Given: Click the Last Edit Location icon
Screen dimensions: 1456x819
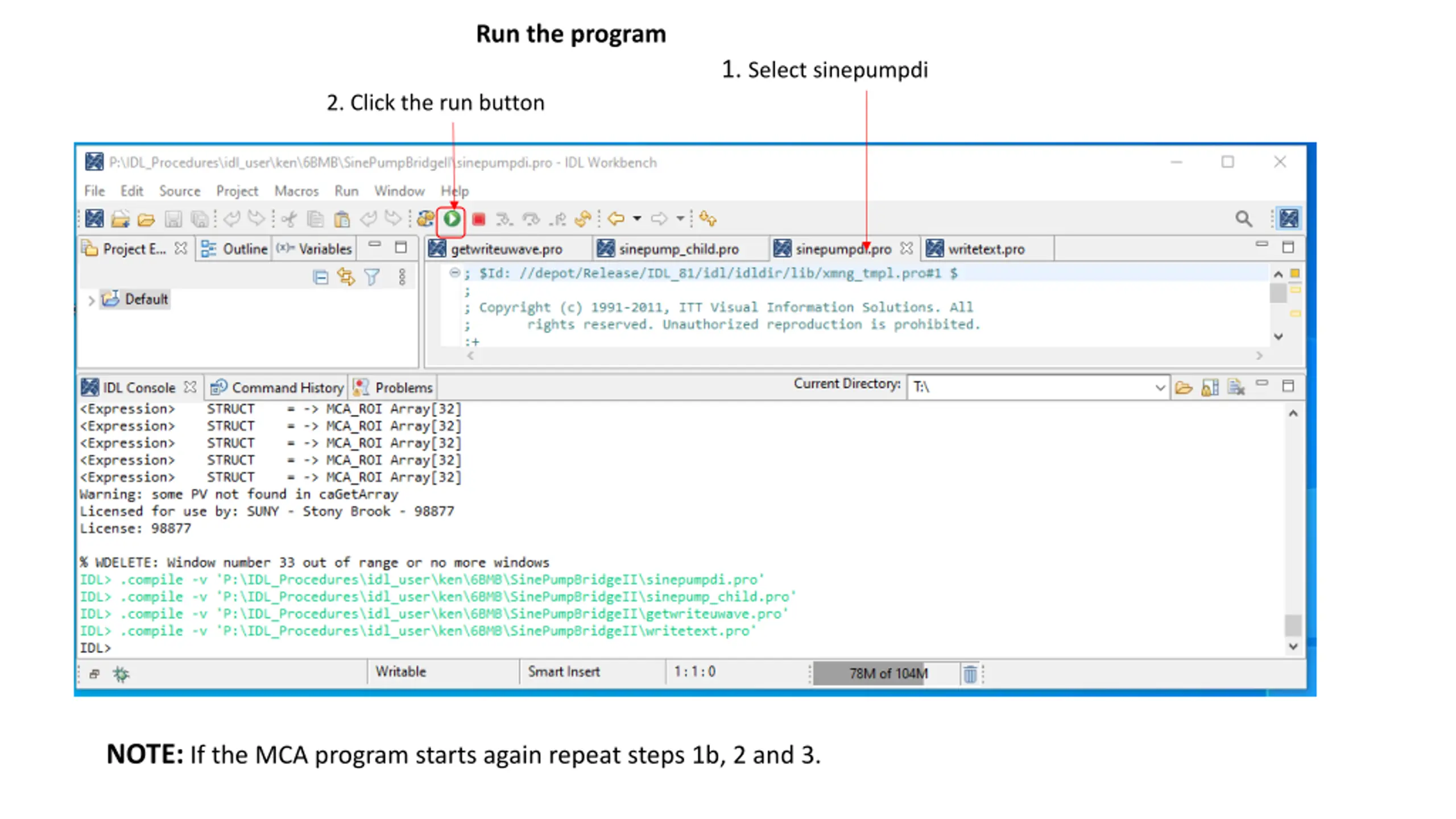Looking at the screenshot, I should pyautogui.click(x=708, y=218).
